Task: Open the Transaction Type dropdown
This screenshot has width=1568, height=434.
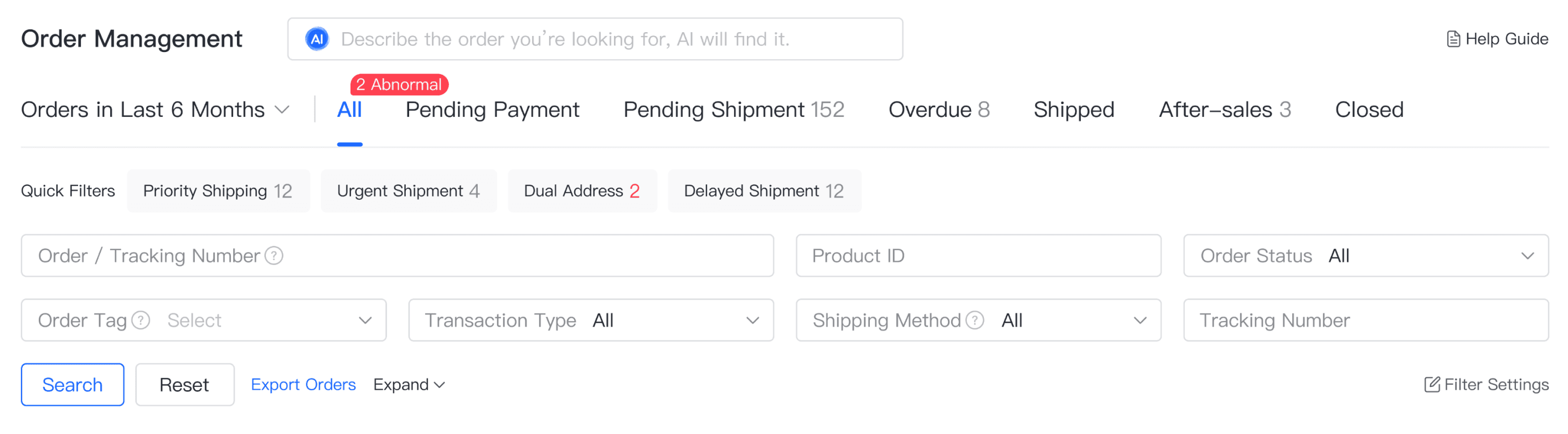Action: tap(590, 320)
